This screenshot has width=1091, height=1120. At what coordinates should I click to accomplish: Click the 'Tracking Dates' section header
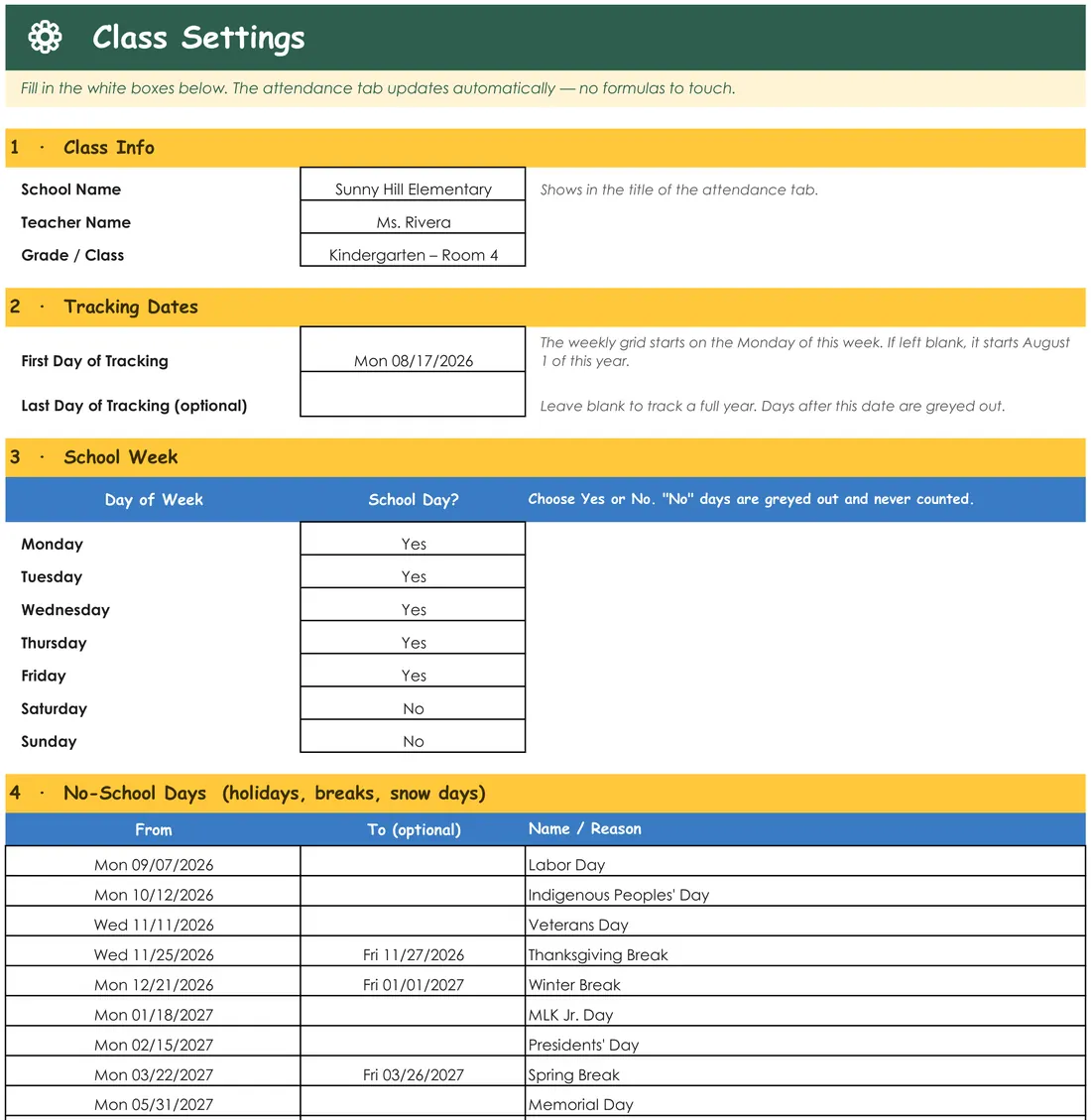(545, 308)
